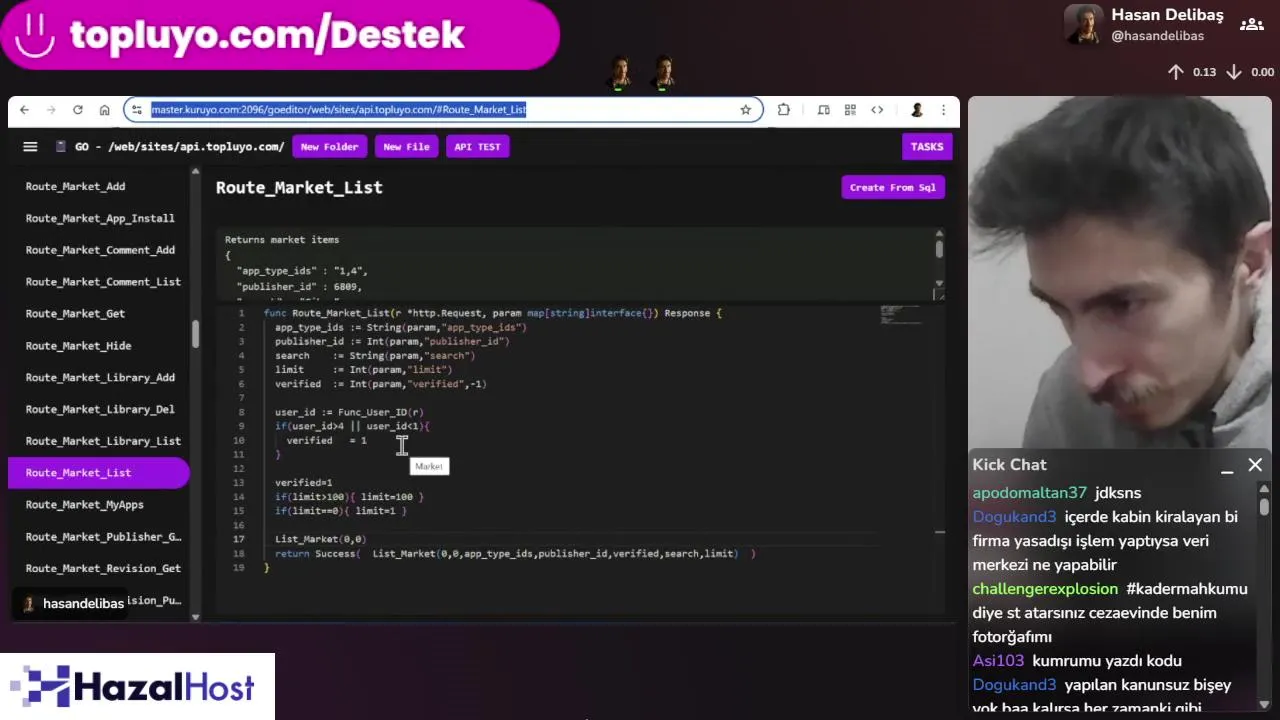Select Route_Market_List in sidebar
The width and height of the screenshot is (1280, 720).
(x=98, y=473)
